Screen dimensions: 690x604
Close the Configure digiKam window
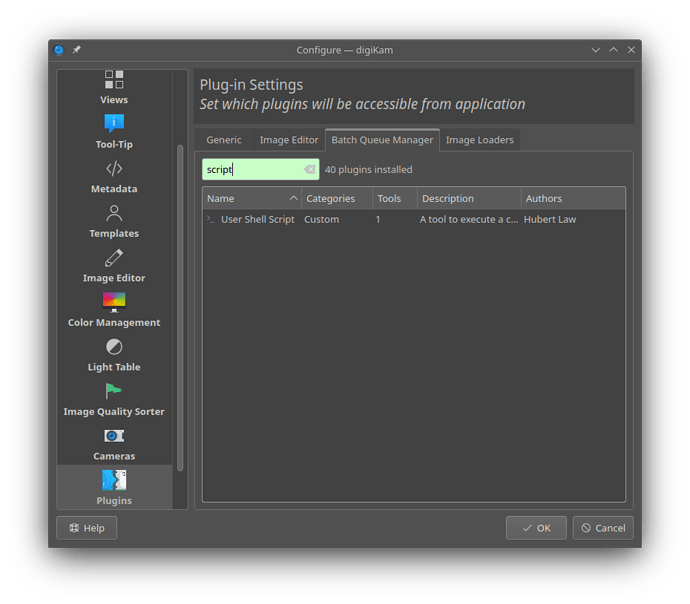coord(631,50)
